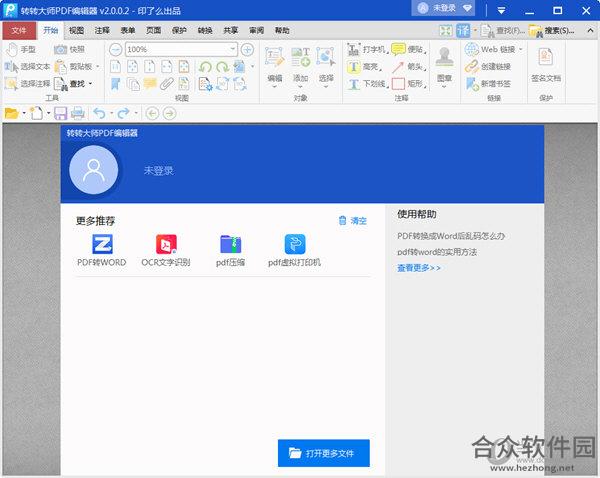Open help article PDF转换成Word后乱码怎么办

click(x=451, y=236)
